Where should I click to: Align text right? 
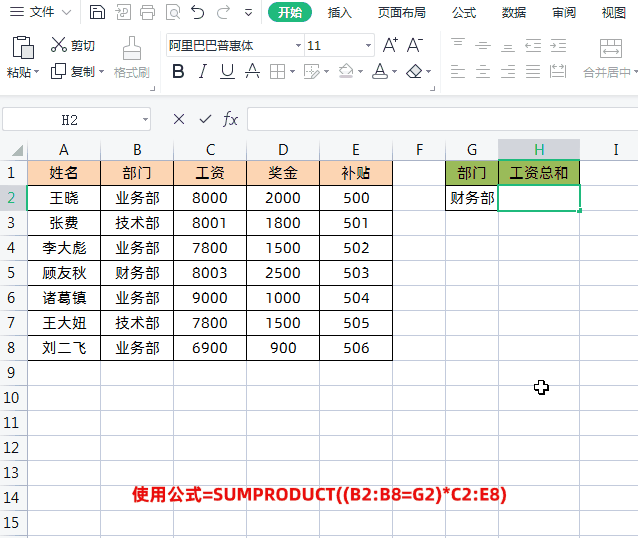point(508,72)
